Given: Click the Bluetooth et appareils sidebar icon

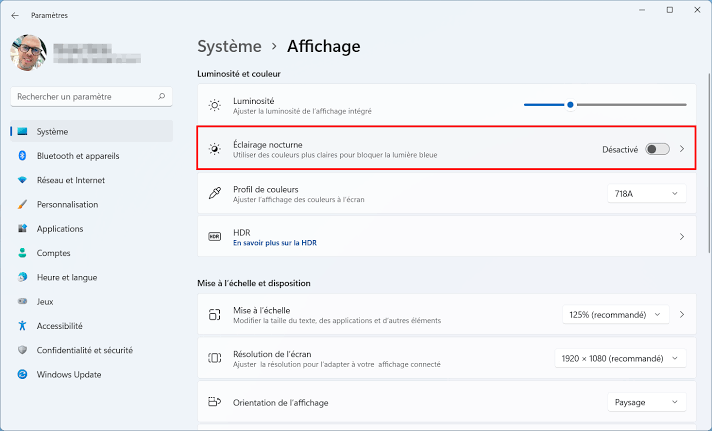Looking at the screenshot, I should click(x=22, y=156).
